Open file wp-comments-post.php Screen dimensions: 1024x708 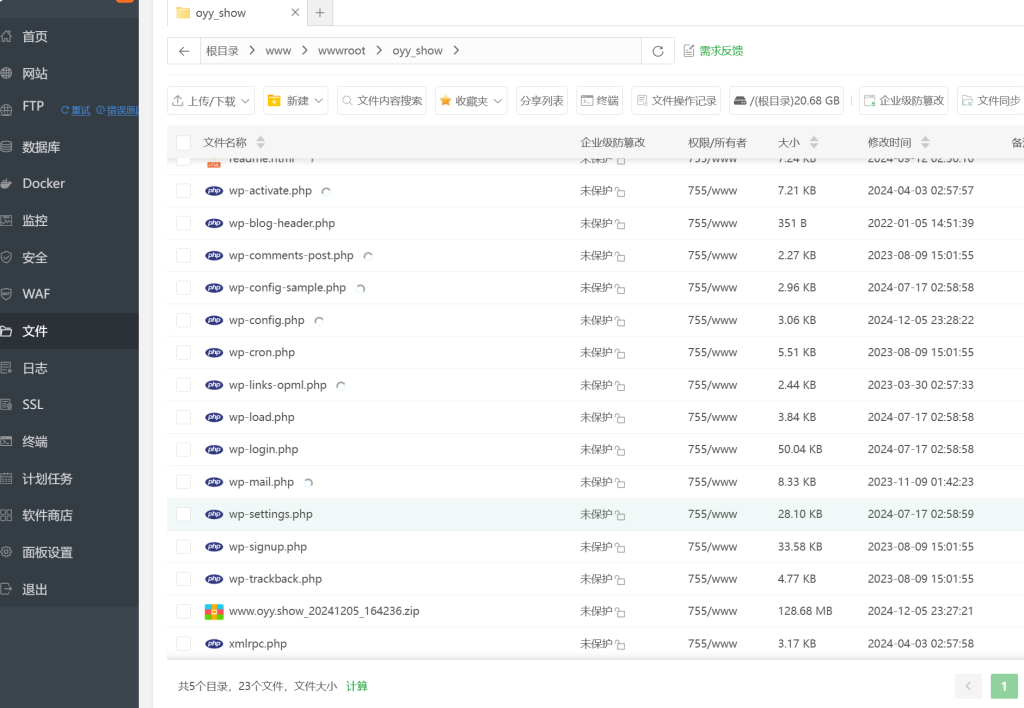(x=291, y=255)
